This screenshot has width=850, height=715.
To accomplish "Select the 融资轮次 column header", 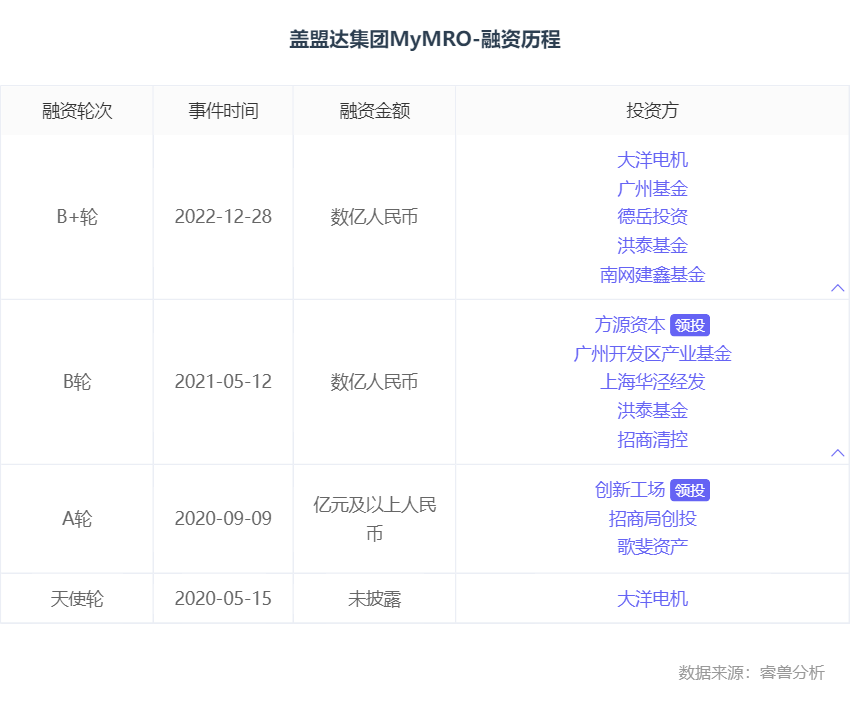I will tap(77, 111).
